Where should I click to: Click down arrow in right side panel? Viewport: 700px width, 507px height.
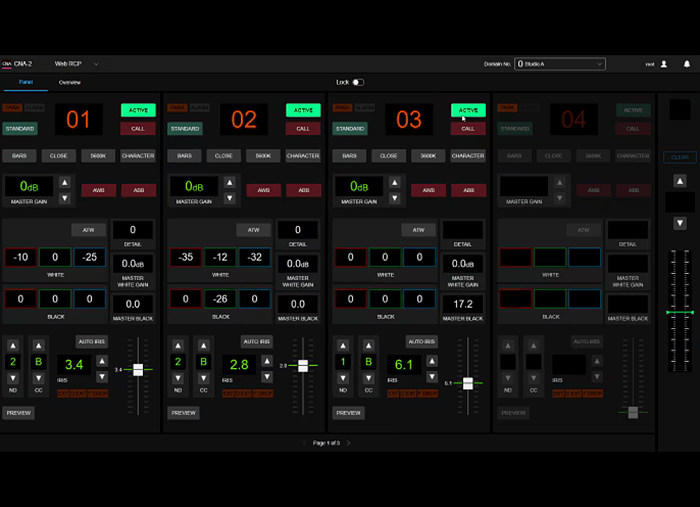click(x=680, y=223)
